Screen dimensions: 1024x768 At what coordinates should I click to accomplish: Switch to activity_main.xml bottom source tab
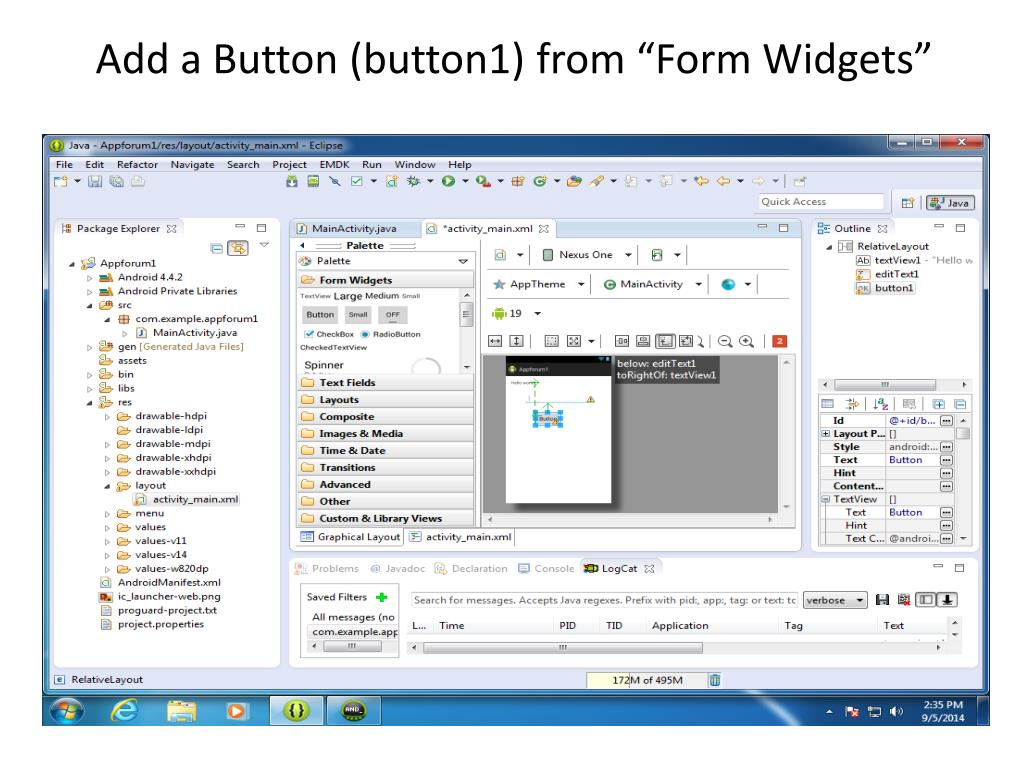pos(462,537)
